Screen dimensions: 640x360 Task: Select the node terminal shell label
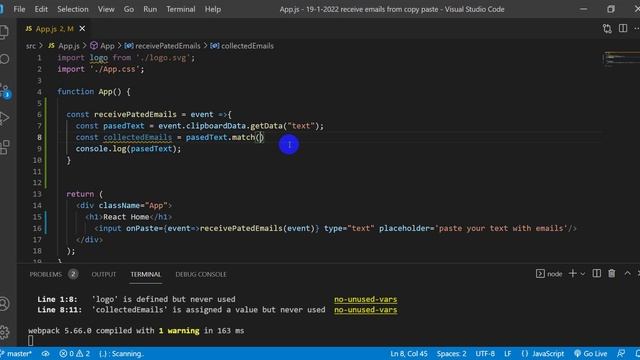549,274
